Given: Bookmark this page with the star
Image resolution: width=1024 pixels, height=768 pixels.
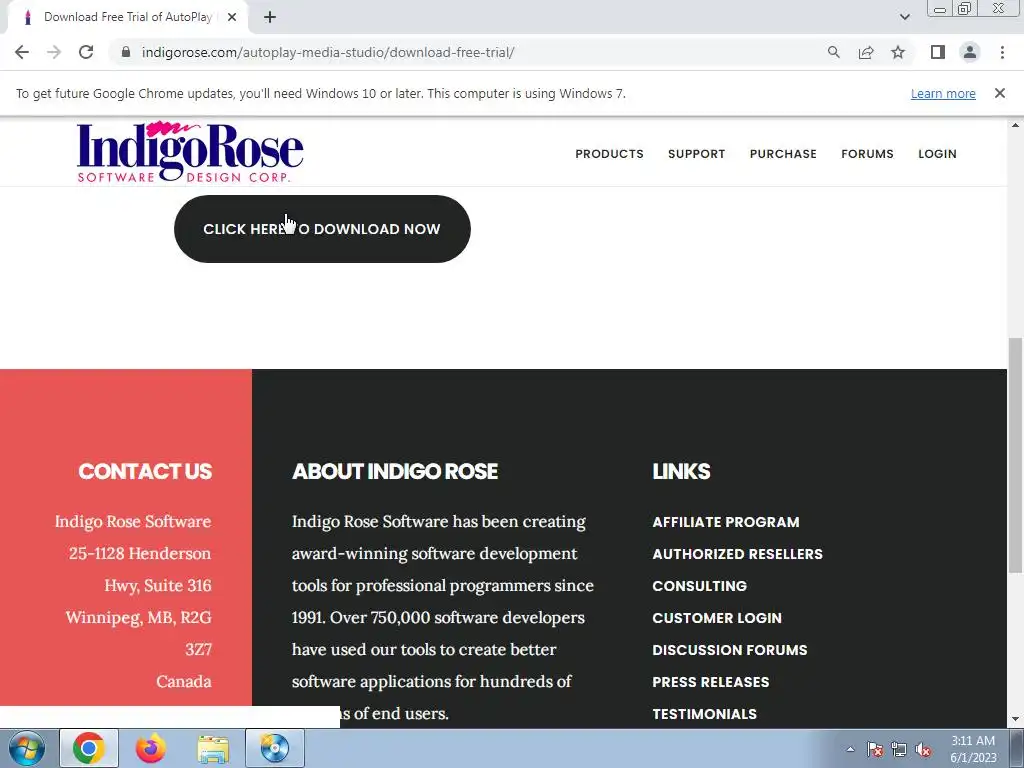Looking at the screenshot, I should pos(898,52).
